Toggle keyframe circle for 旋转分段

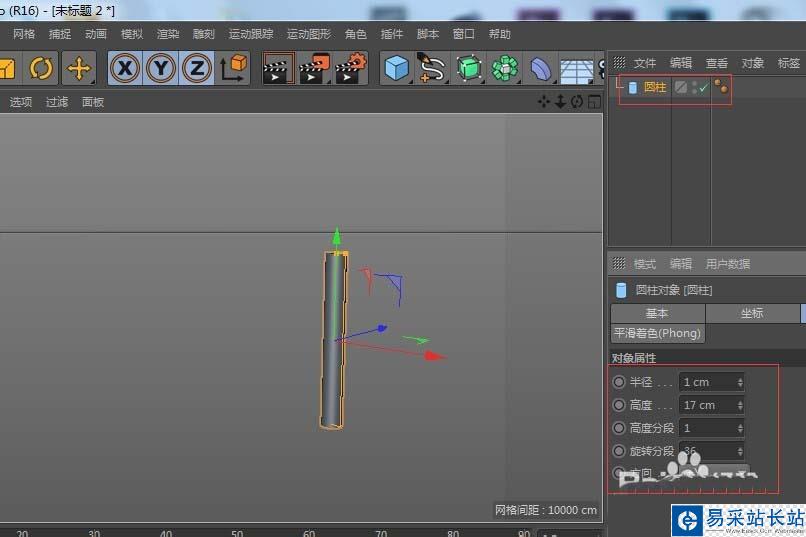619,451
